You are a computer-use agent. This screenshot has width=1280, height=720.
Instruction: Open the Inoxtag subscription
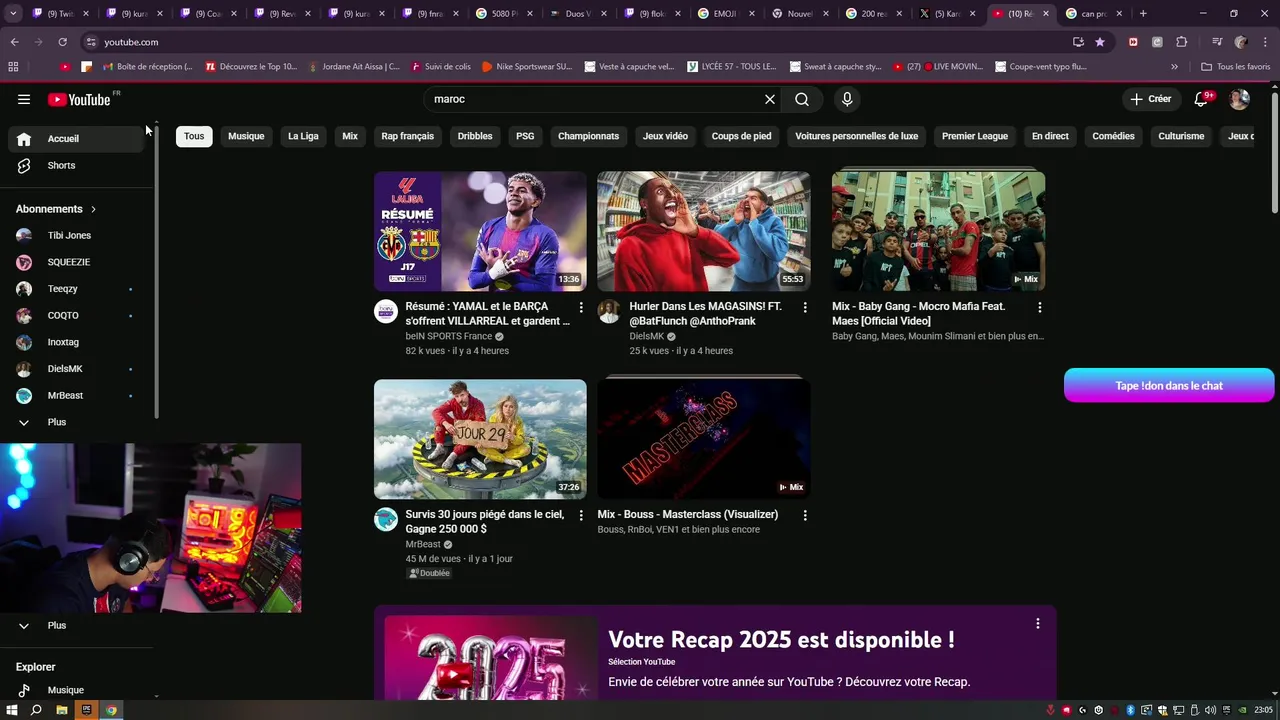(x=77, y=342)
